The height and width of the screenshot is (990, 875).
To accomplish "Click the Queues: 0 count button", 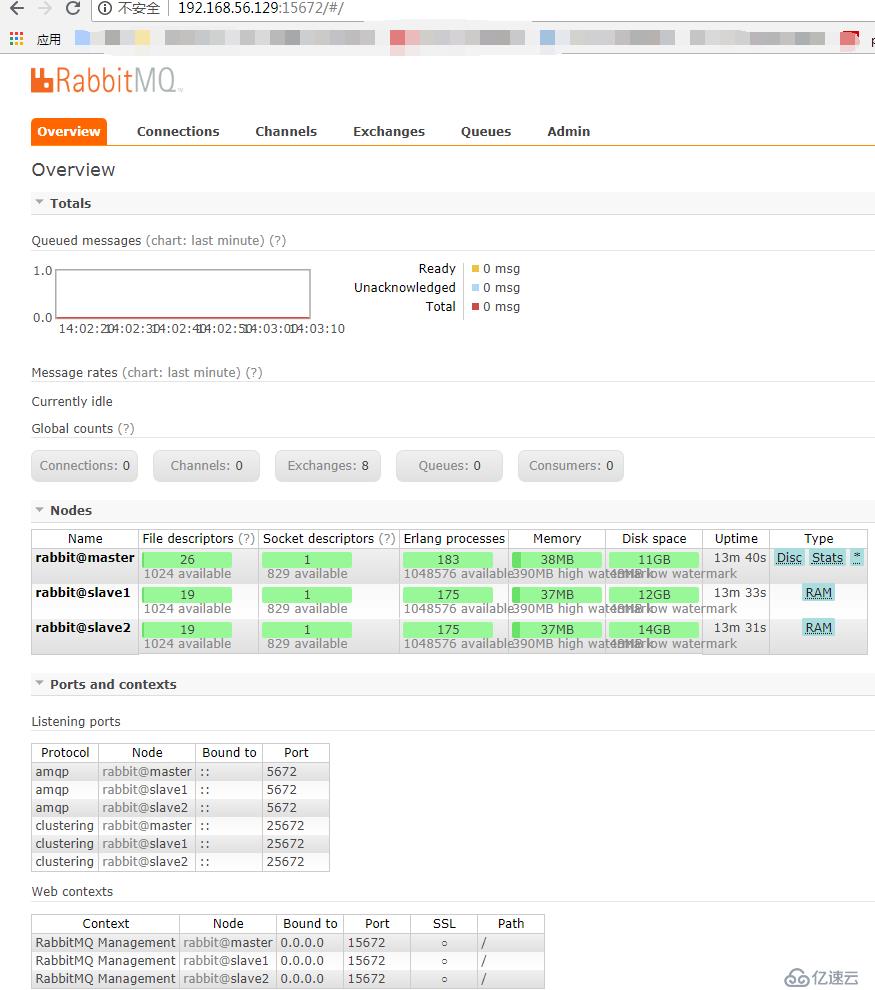I will click(449, 466).
